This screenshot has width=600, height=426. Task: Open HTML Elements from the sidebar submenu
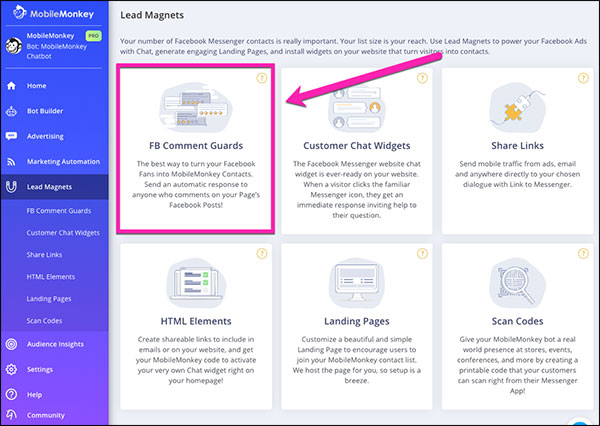(52, 276)
